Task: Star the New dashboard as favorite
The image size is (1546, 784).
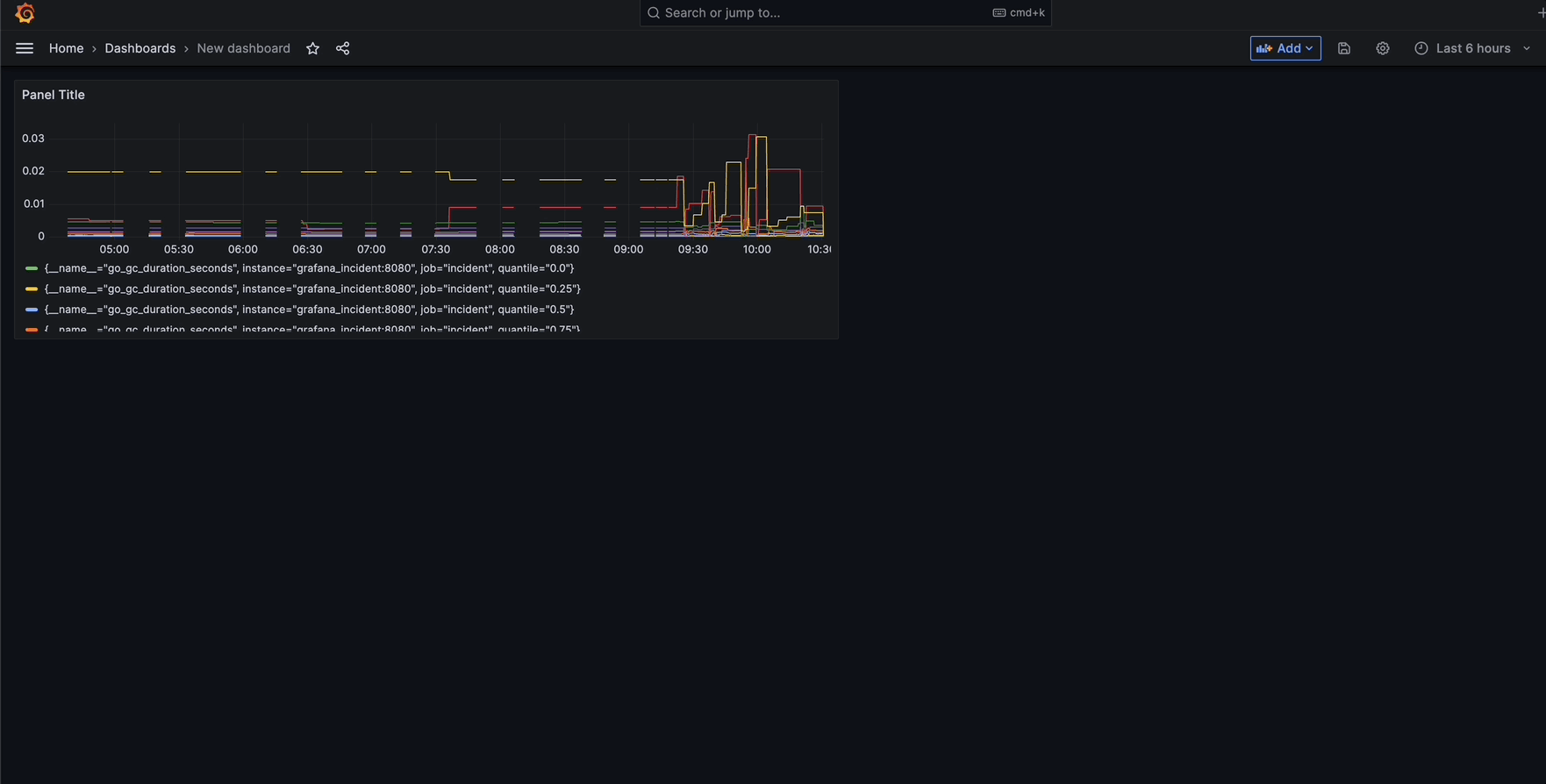Action: 312,48
